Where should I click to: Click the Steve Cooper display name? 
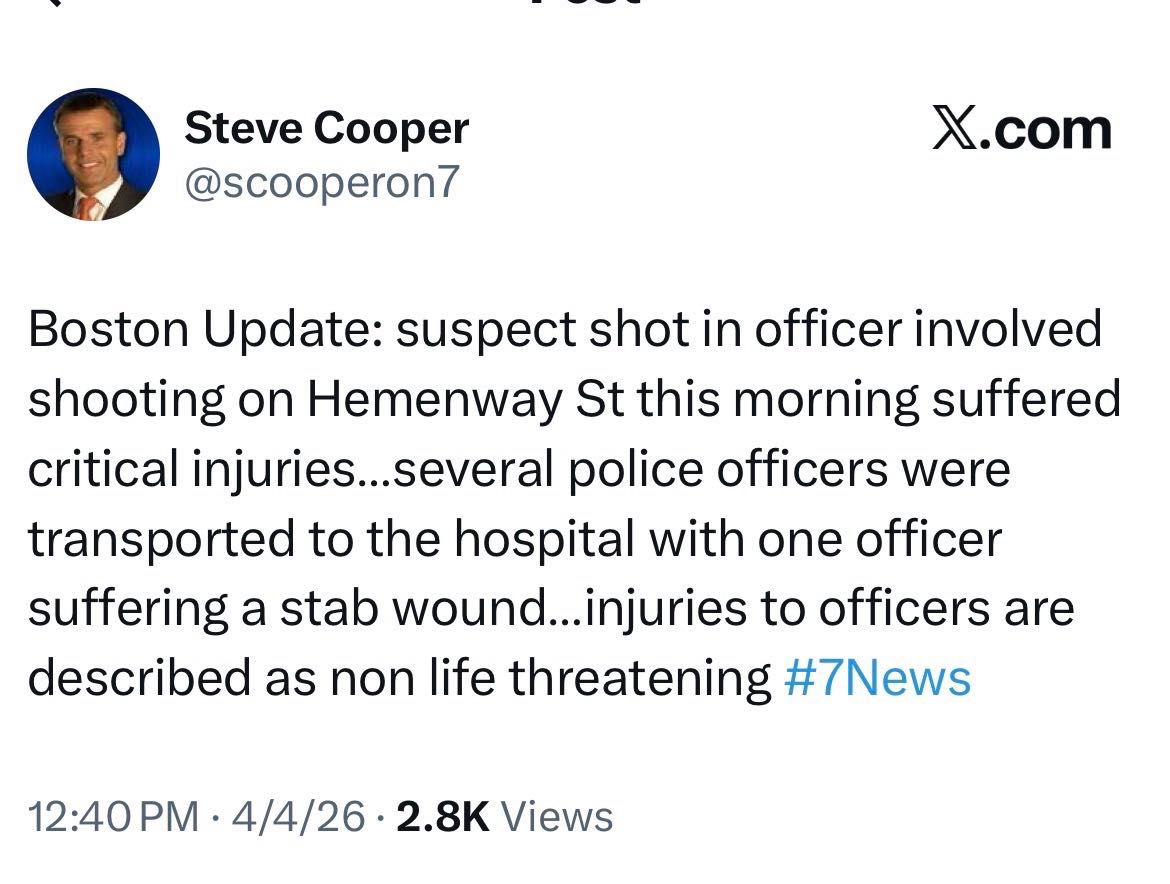click(x=326, y=128)
